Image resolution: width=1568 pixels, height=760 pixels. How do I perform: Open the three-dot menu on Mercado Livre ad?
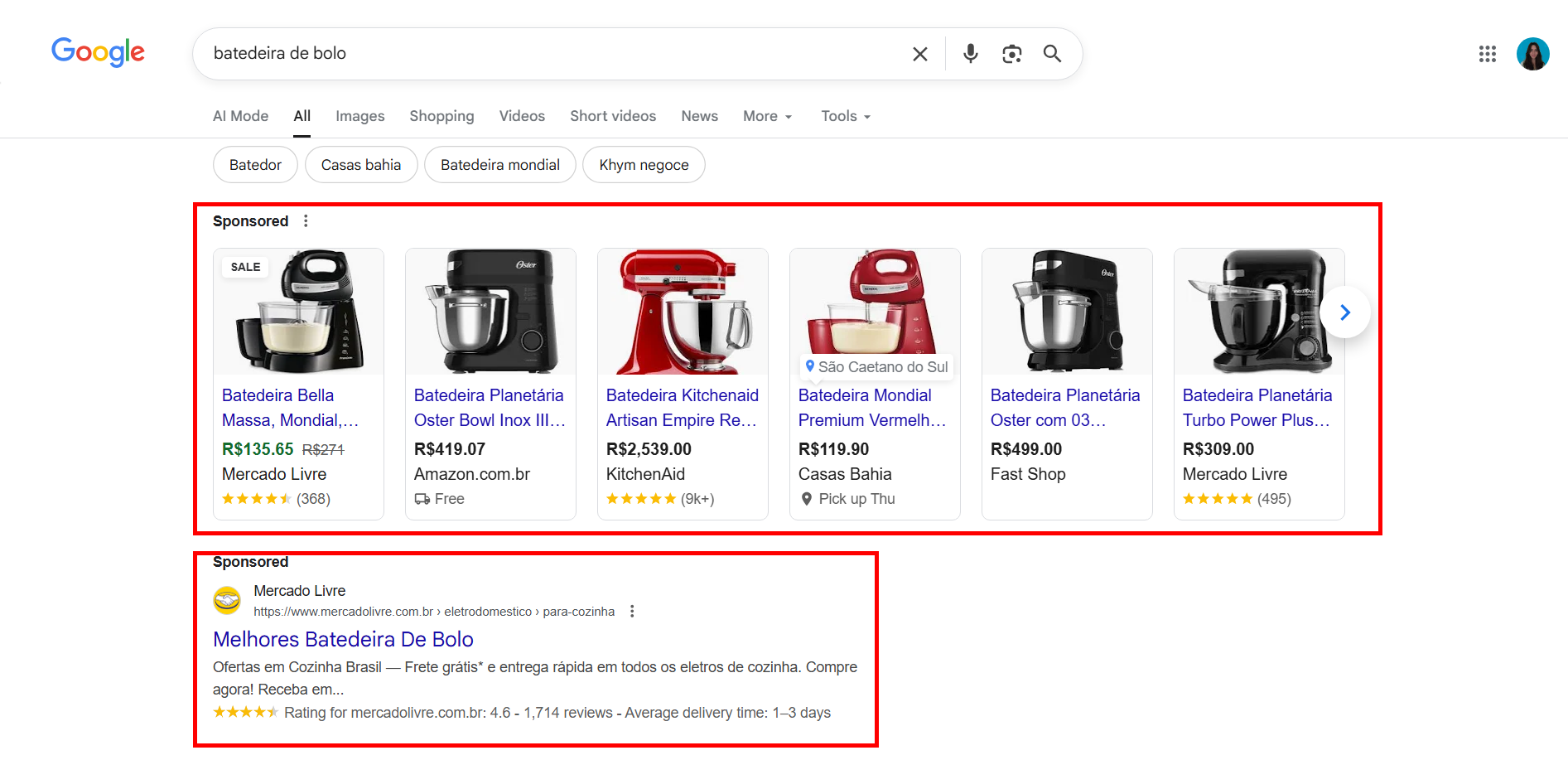[632, 611]
